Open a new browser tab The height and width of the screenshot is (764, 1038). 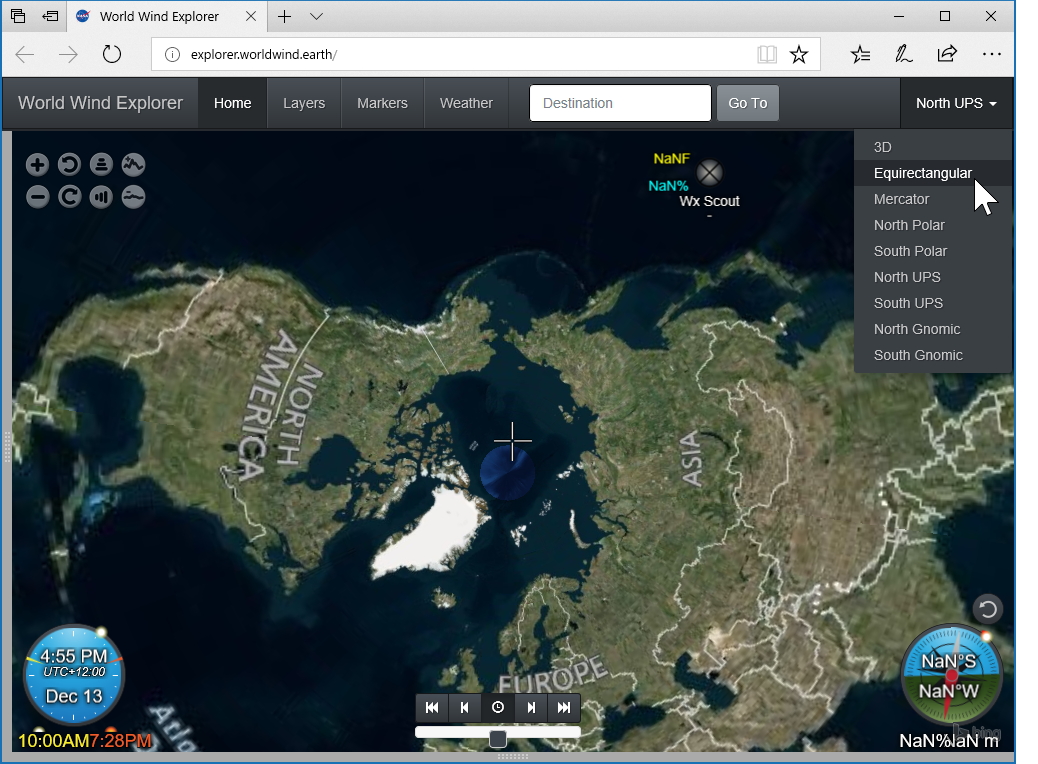(285, 17)
